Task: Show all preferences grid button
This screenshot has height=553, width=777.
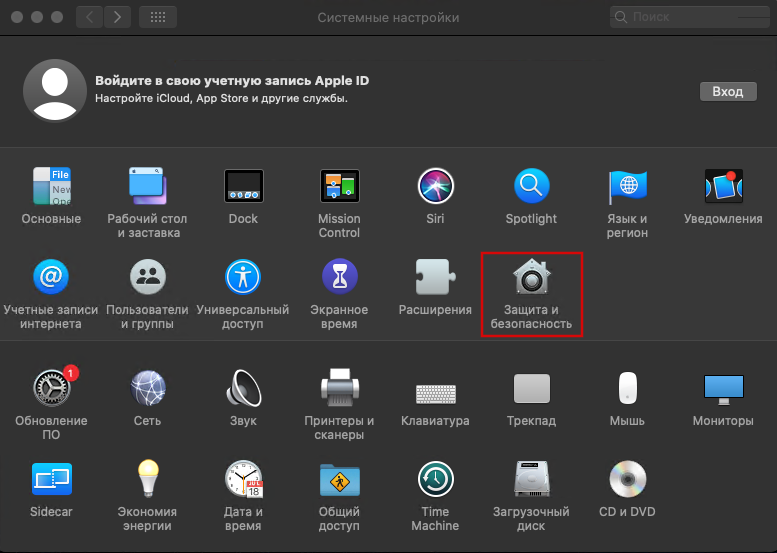Action: [158, 17]
